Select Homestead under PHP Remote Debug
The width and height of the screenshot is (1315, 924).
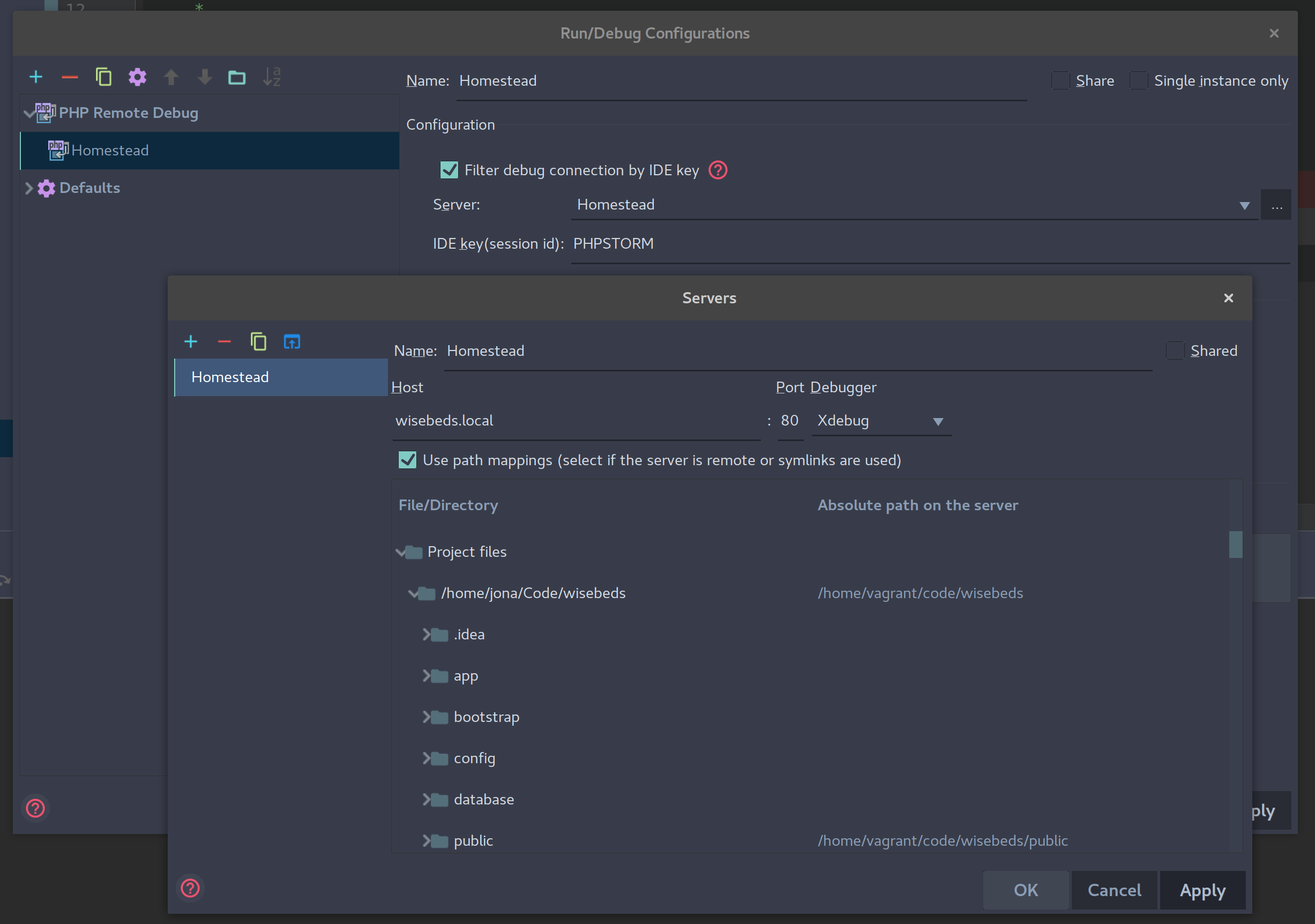[110, 150]
